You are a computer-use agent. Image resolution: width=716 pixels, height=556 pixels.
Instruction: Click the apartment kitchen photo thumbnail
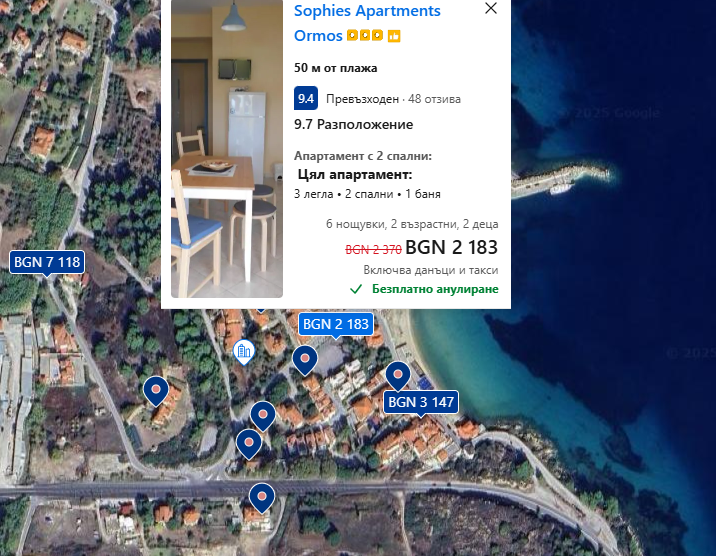227,149
